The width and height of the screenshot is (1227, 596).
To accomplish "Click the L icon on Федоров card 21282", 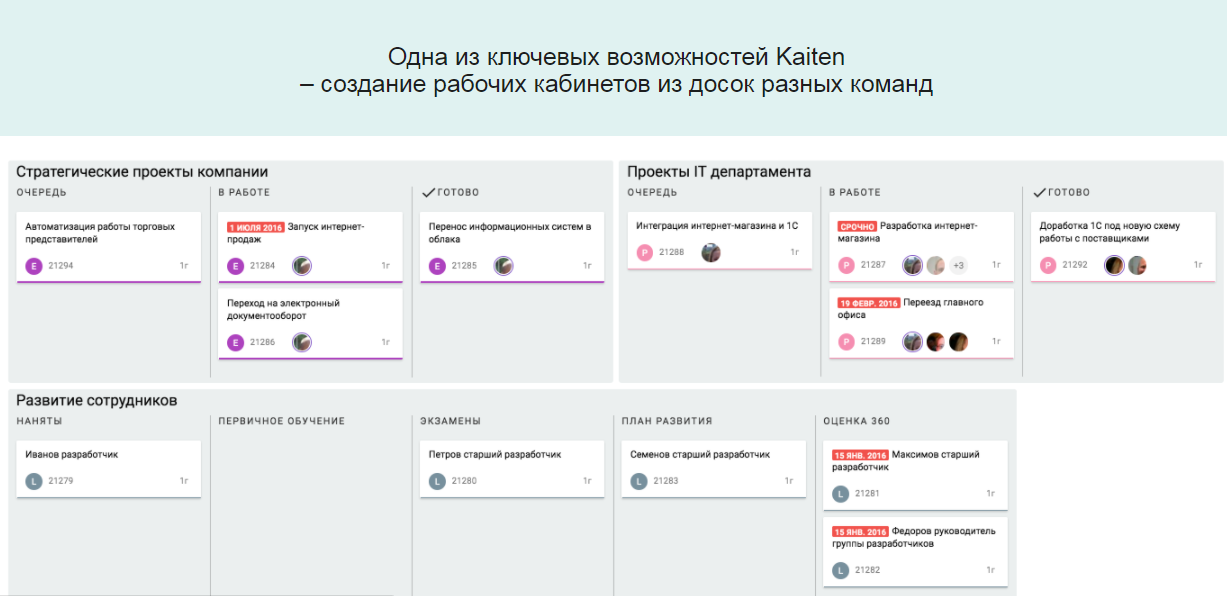I will coord(841,571).
